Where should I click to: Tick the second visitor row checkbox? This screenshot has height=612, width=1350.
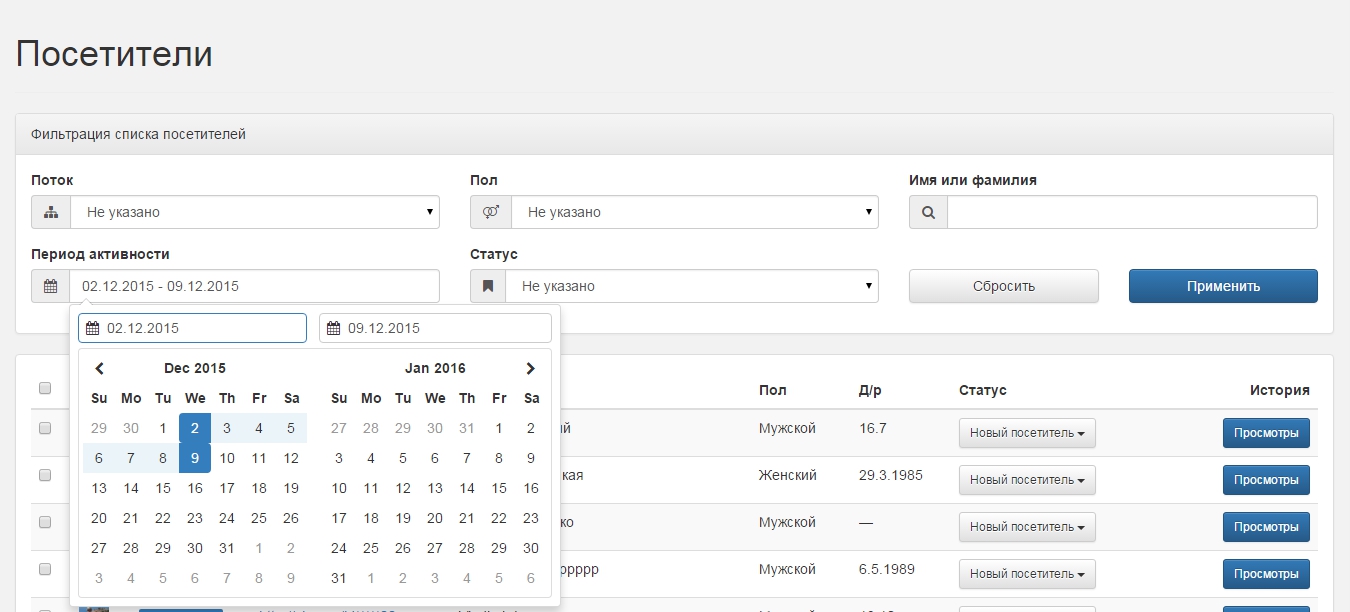[45, 475]
